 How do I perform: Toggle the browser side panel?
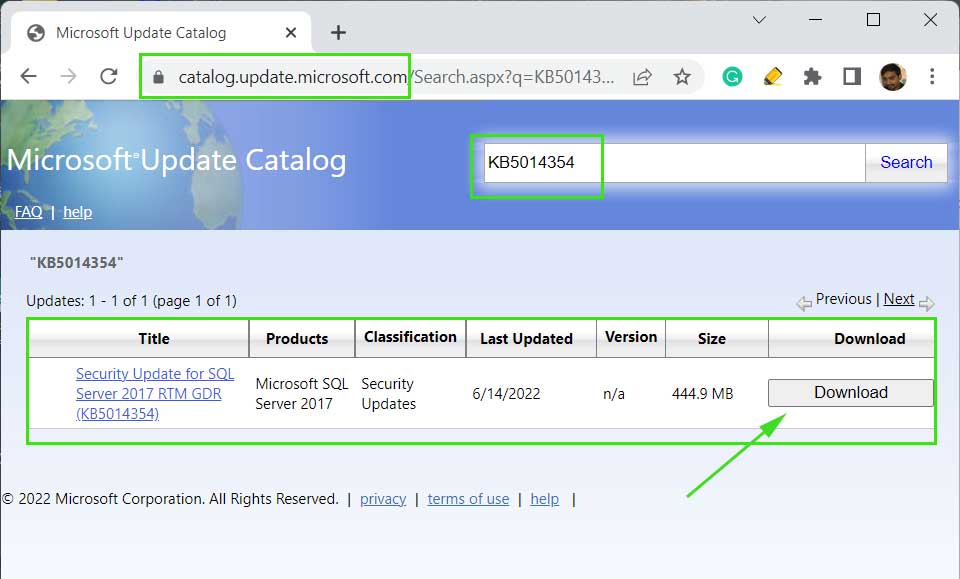(852, 77)
